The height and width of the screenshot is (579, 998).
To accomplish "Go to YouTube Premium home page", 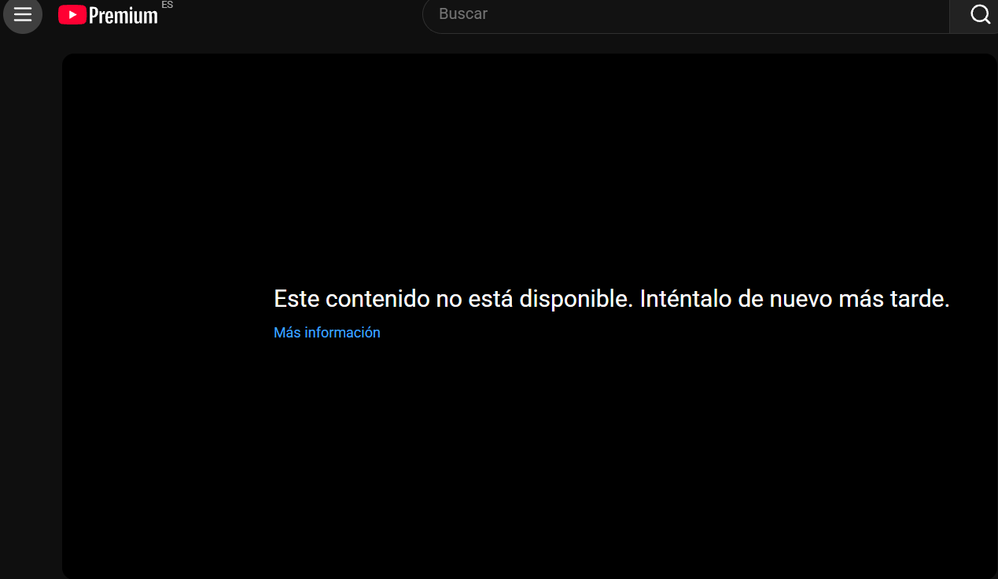I will [x=108, y=15].
